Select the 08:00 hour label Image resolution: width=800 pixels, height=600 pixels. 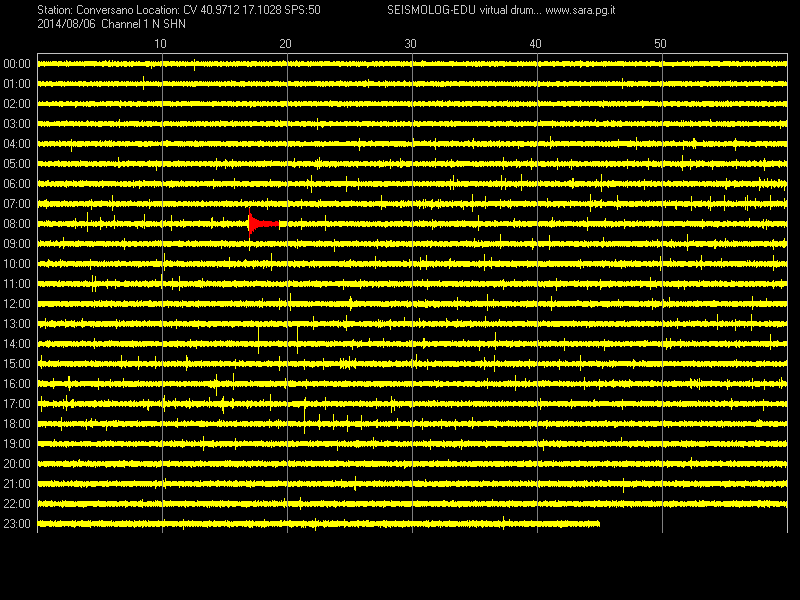17,224
